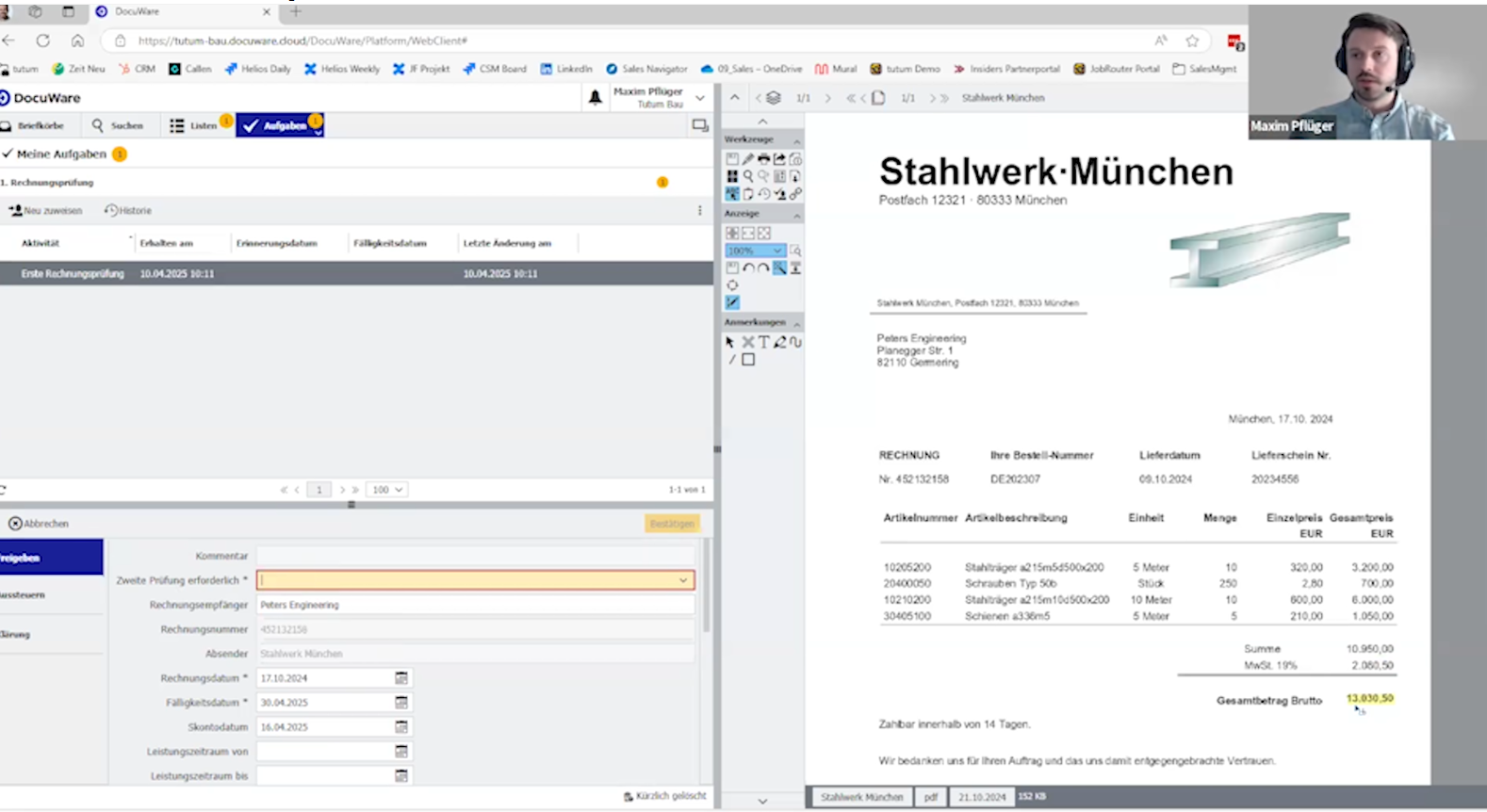Open the Listen tab
Viewport: 1487px width, 812px height.
[x=194, y=125]
